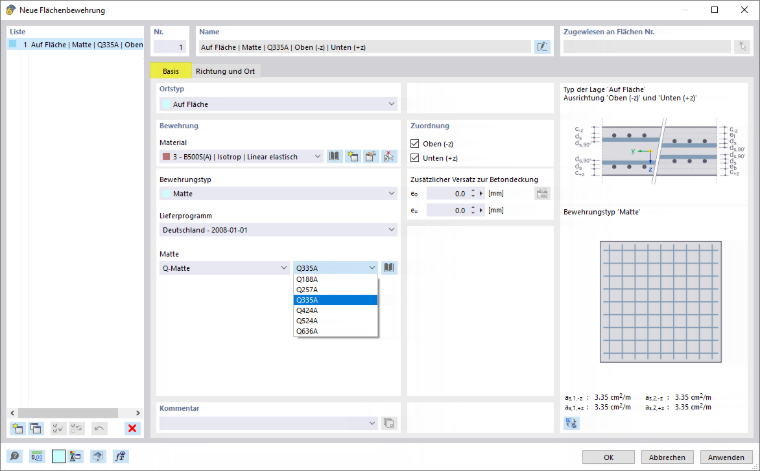
Task: Click the eo stepper spinner
Action: point(473,193)
